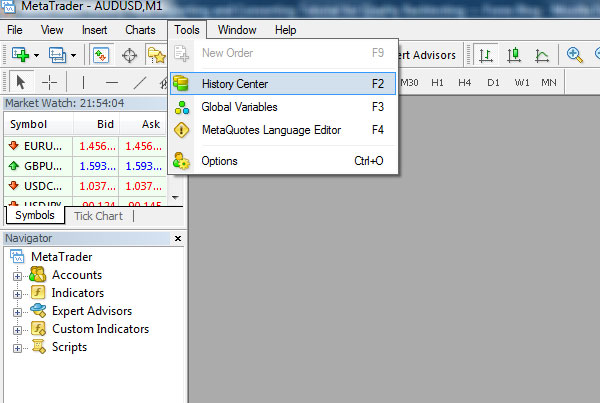This screenshot has height=403, width=600.
Task: Click the EURU... ask price 1.456...
Action: 143,146
